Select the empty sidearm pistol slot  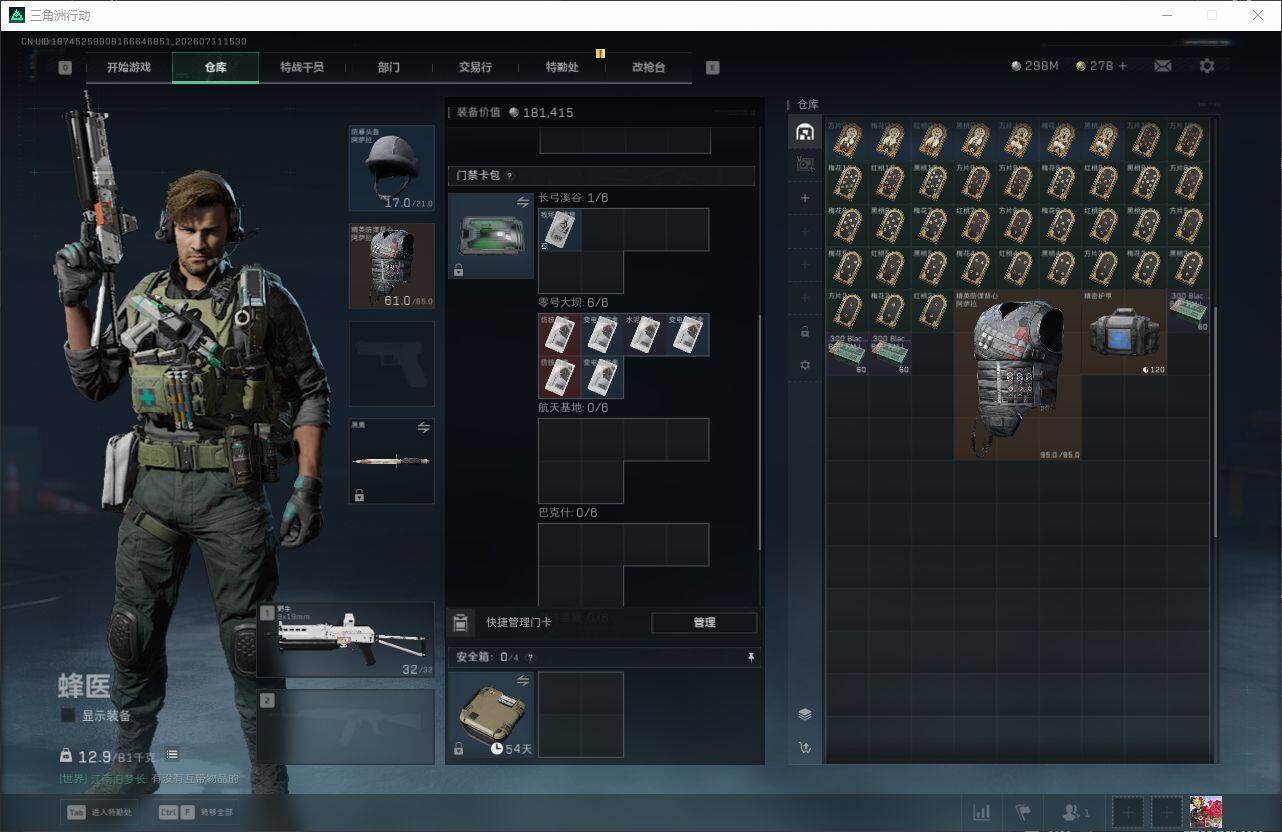391,363
